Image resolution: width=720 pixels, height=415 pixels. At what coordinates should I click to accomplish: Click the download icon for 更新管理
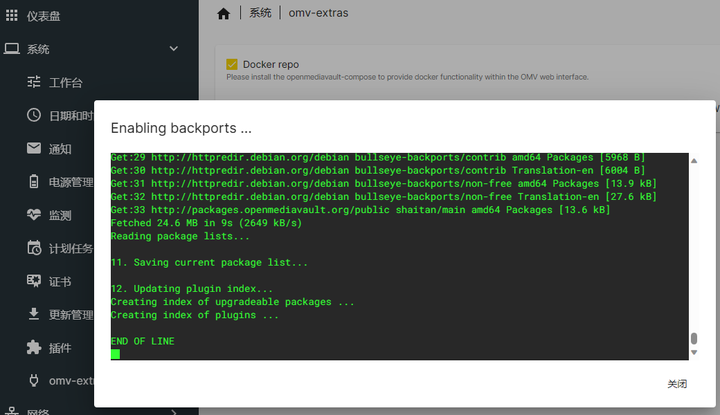click(34, 314)
